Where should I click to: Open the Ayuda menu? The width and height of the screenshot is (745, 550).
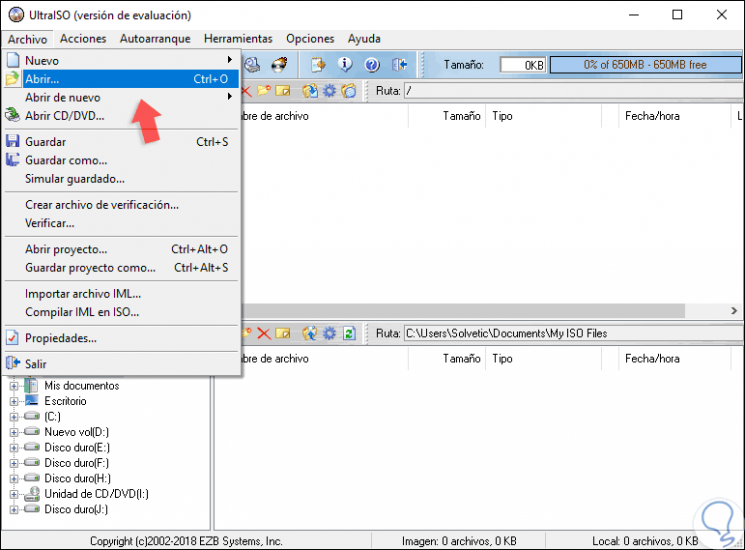click(x=364, y=39)
